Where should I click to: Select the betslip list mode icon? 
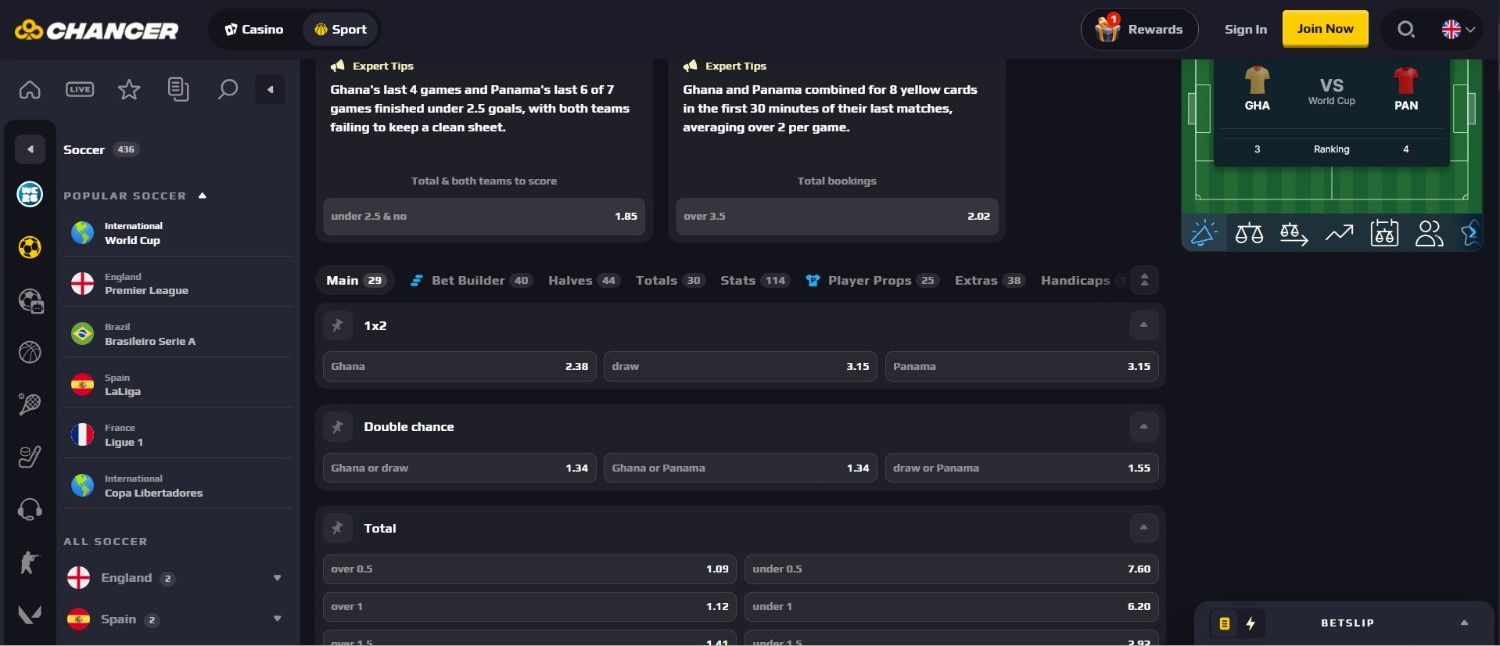tap(1224, 623)
